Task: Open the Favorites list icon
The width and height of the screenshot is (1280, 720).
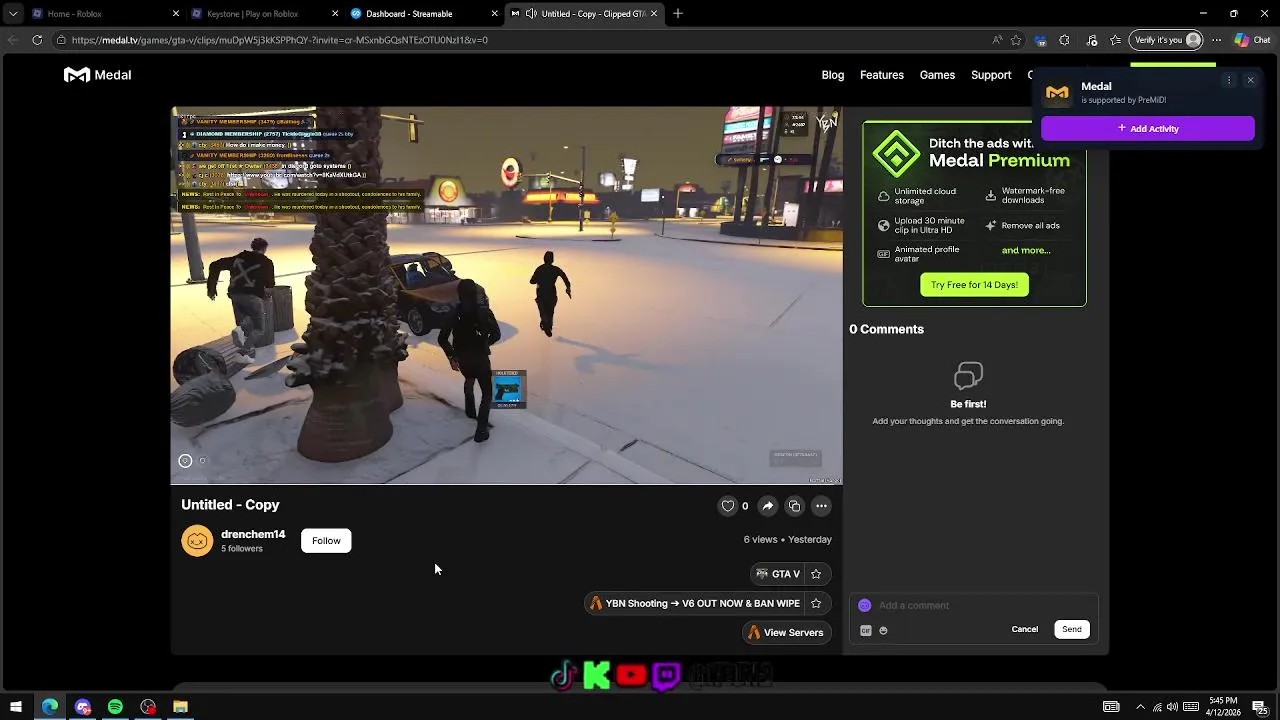Action: coord(1115,40)
